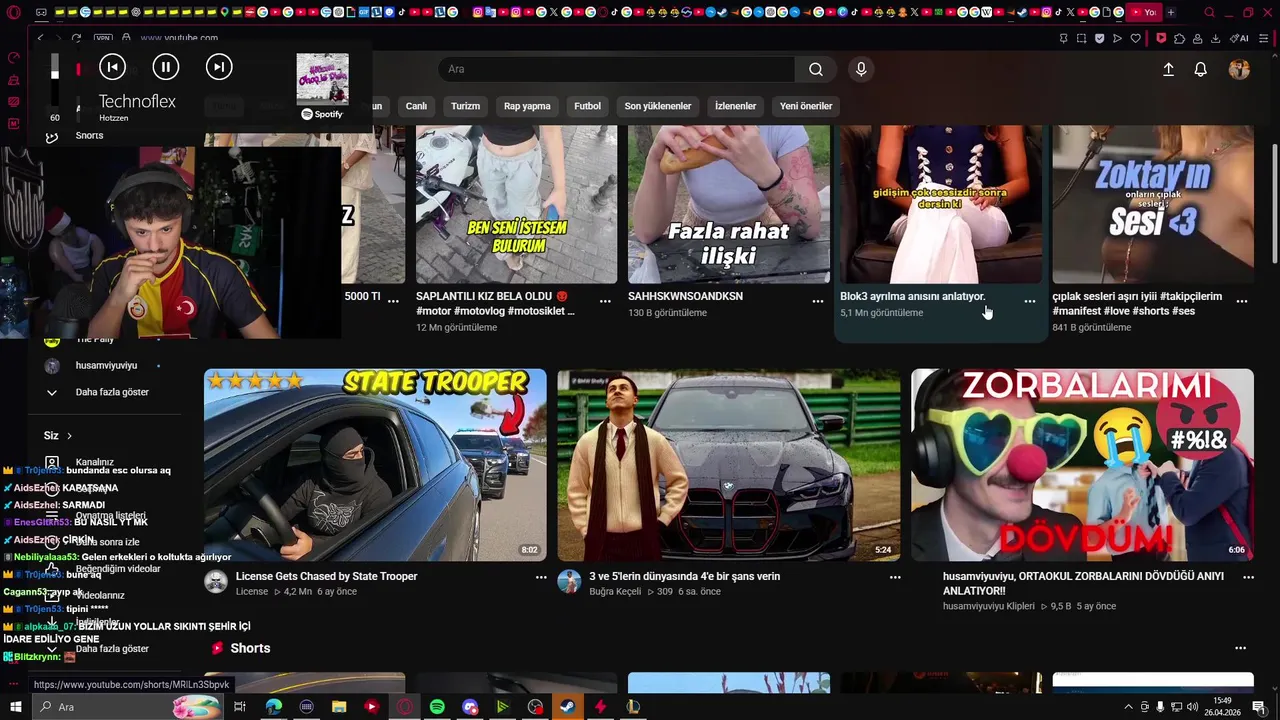Click the pin icon in the address bar
1280x720 pixels.
tap(1063, 38)
